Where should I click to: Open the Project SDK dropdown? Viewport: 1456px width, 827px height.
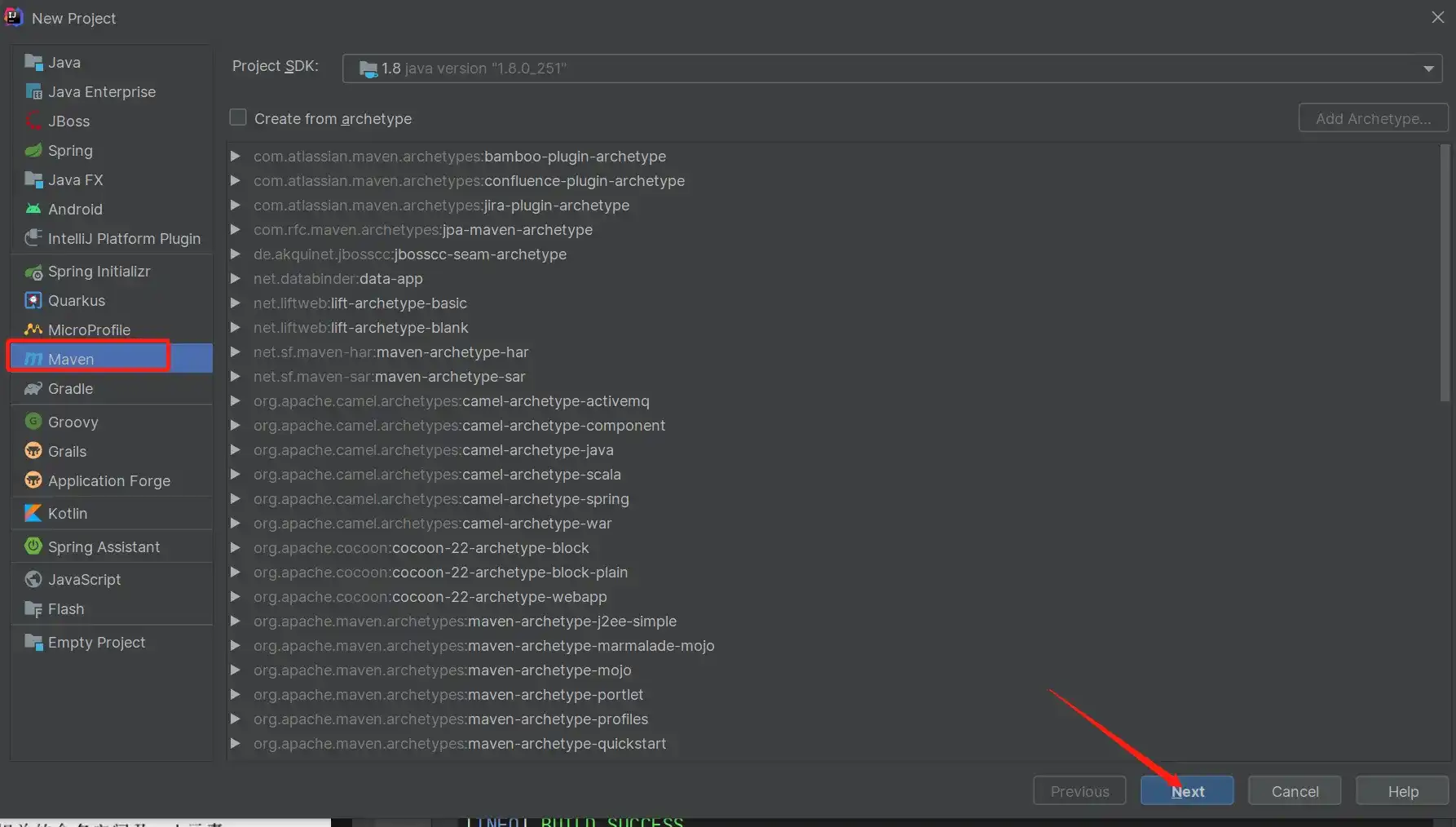point(892,69)
